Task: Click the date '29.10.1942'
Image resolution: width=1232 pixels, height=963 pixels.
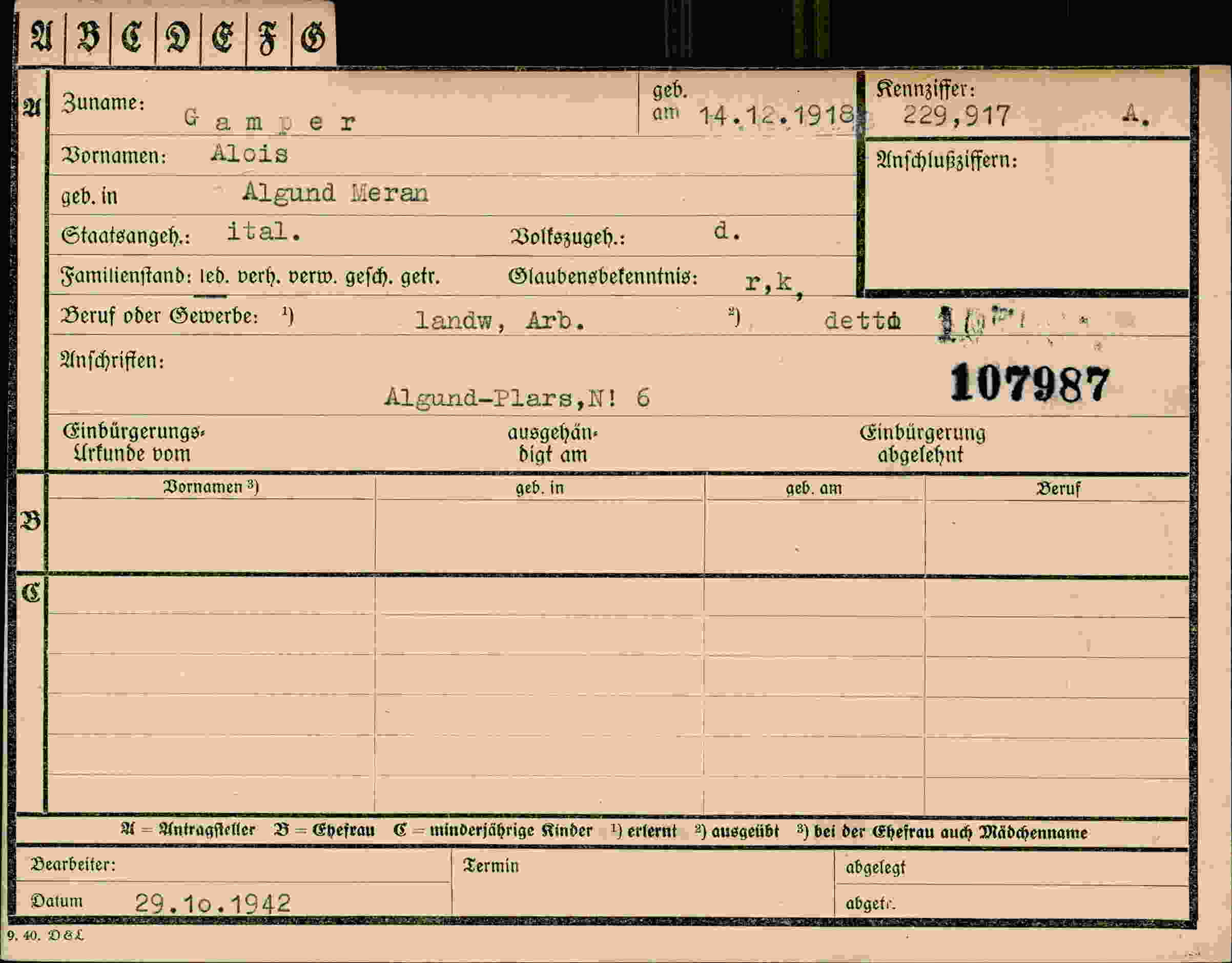Action: click(213, 903)
